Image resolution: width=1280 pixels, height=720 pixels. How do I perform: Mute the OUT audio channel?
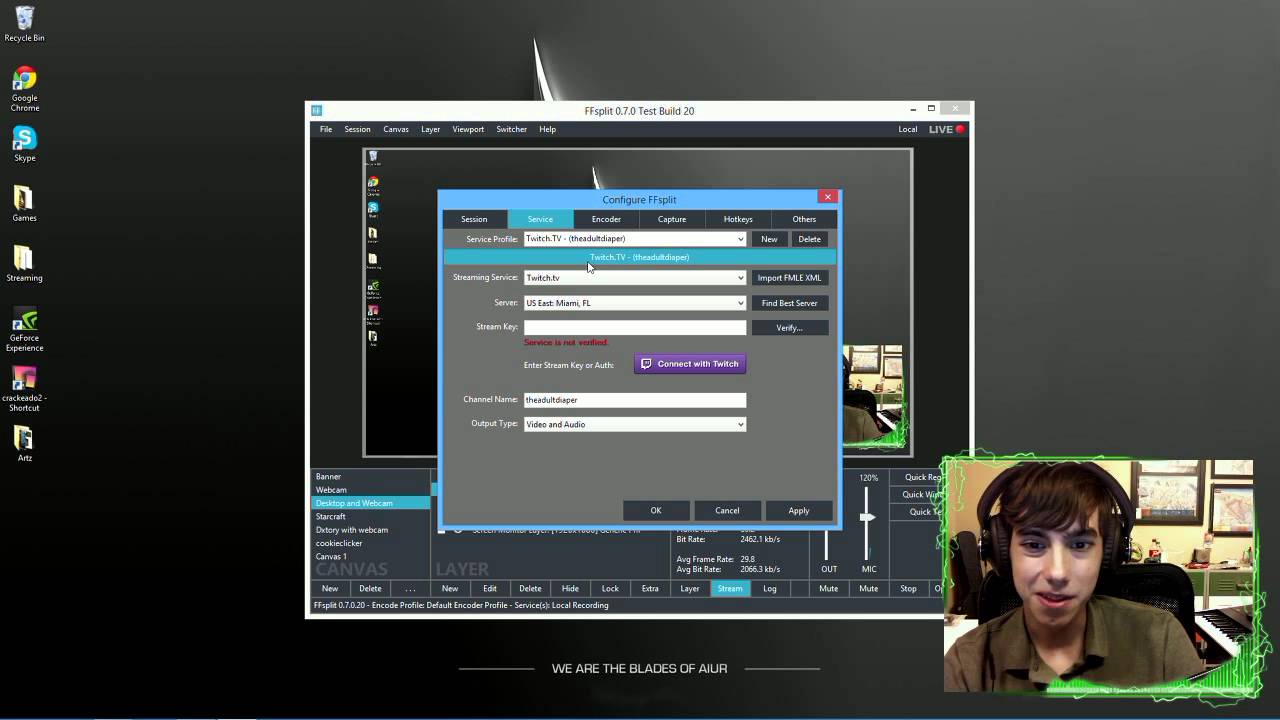click(828, 588)
